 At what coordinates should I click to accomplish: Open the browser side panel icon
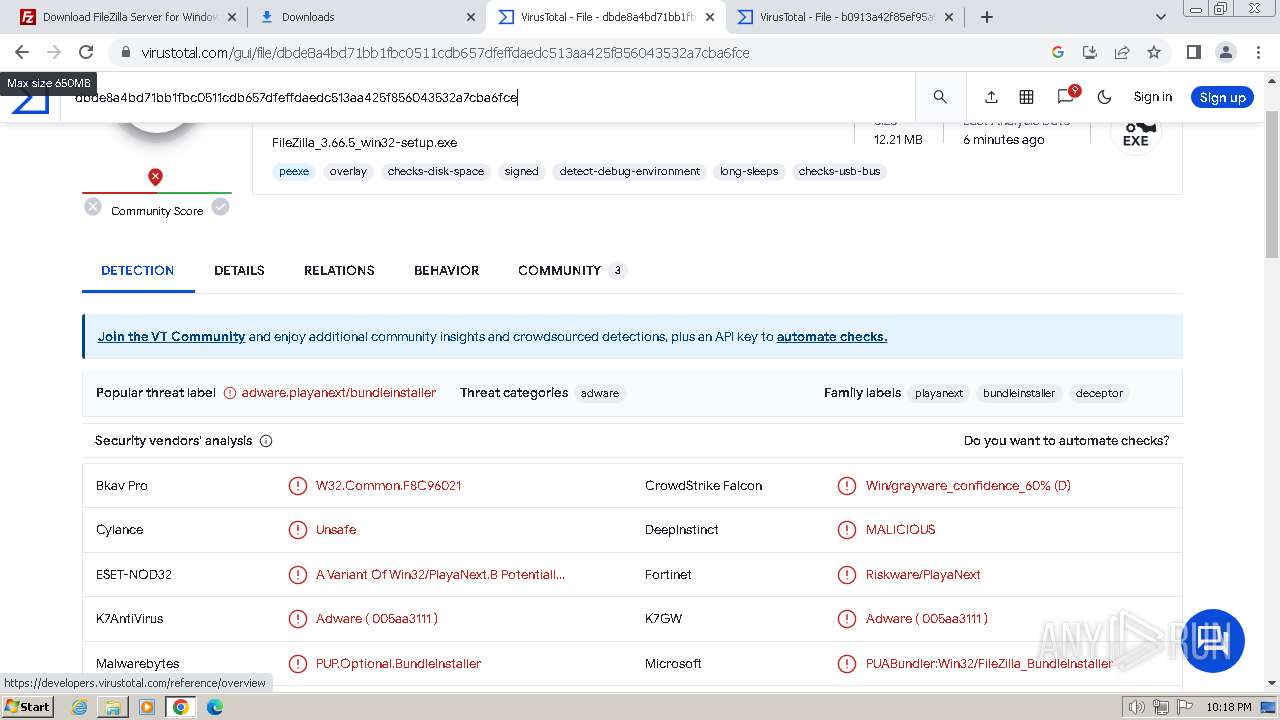coord(1193,52)
